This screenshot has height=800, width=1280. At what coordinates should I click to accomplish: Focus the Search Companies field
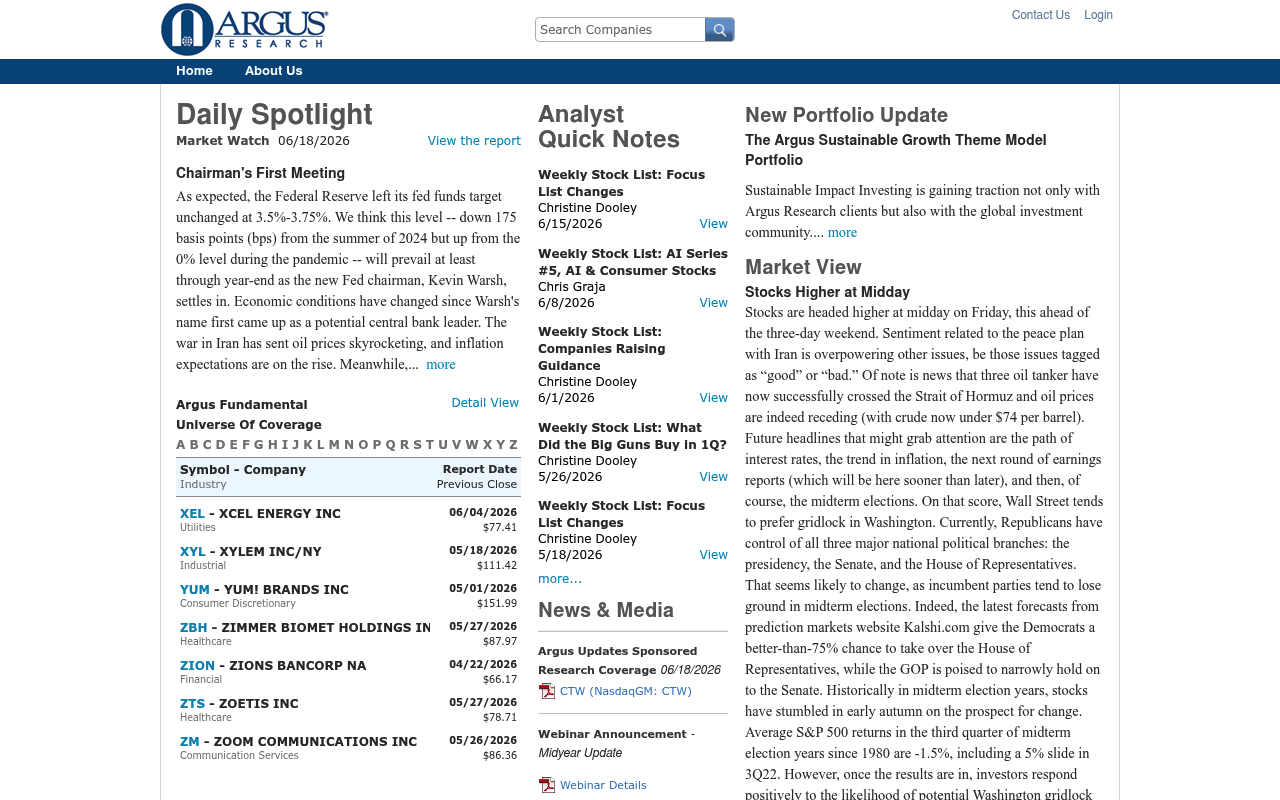coord(620,30)
